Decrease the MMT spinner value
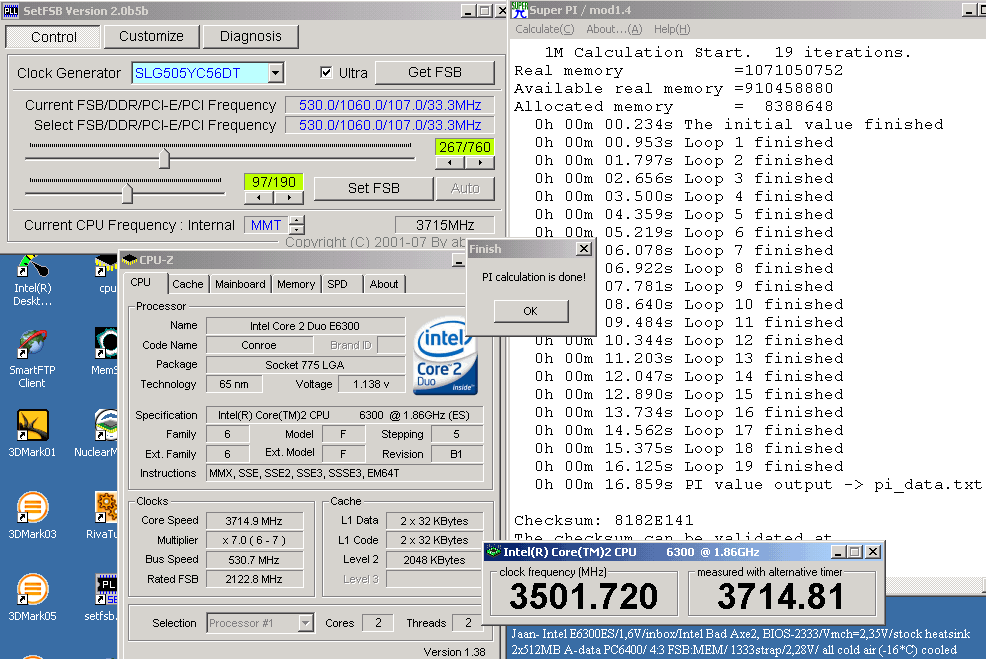986x659 pixels. (x=297, y=230)
